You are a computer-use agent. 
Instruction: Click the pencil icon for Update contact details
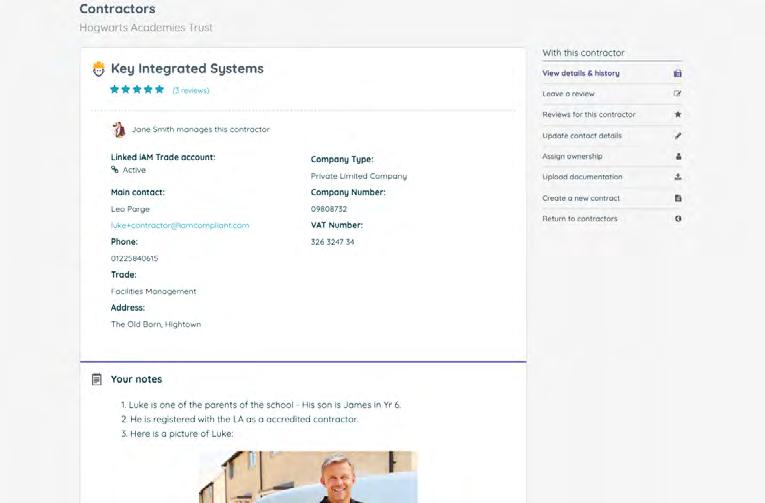pyautogui.click(x=678, y=136)
